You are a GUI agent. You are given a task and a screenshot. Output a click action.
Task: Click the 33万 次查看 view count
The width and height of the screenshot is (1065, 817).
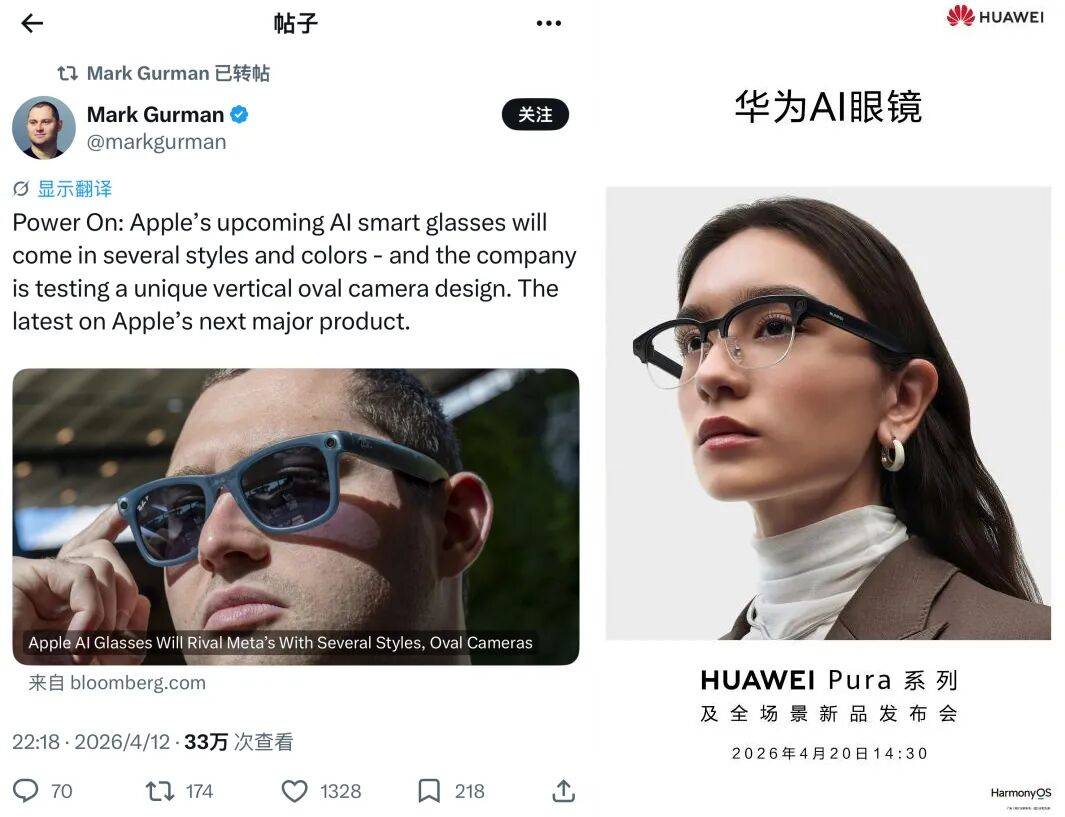[x=238, y=742]
